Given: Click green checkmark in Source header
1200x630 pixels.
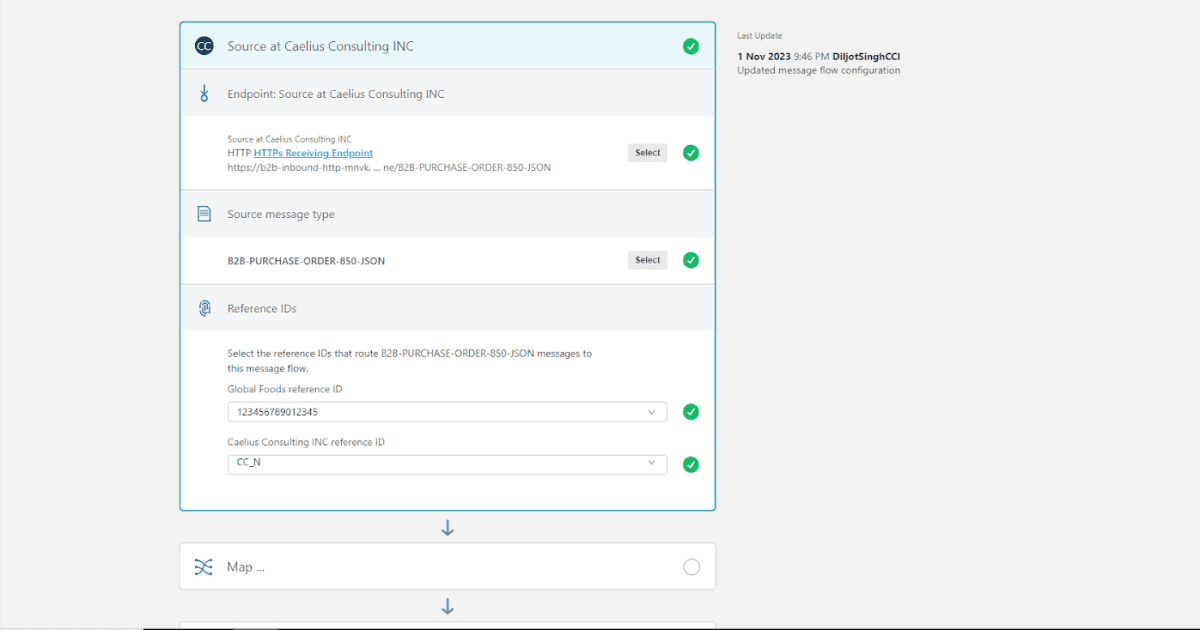Looking at the screenshot, I should pos(691,46).
